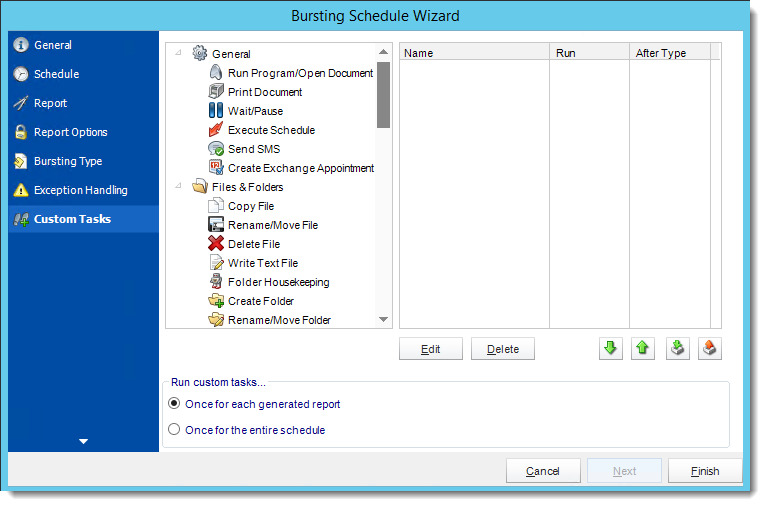Viewport: 765px width, 506px height.
Task: Select the Create Folder task
Action: tap(261, 301)
